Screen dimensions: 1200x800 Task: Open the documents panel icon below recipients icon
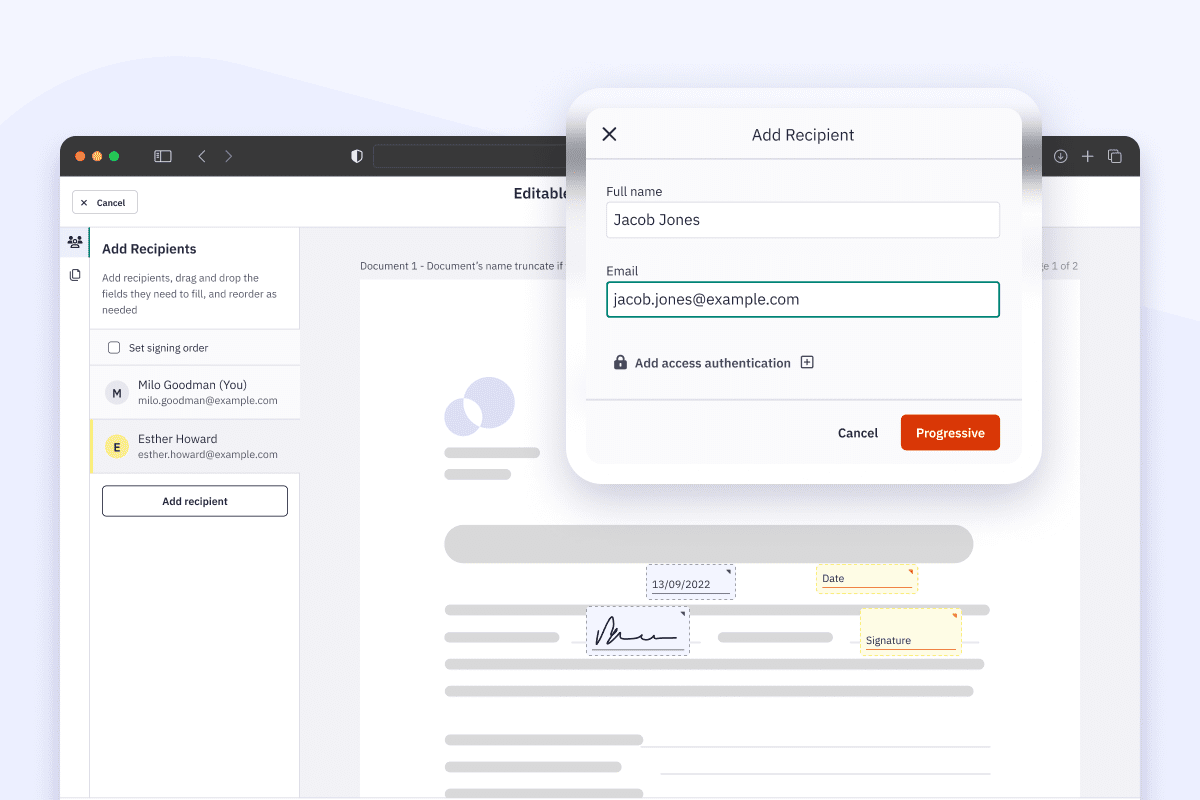[75, 274]
